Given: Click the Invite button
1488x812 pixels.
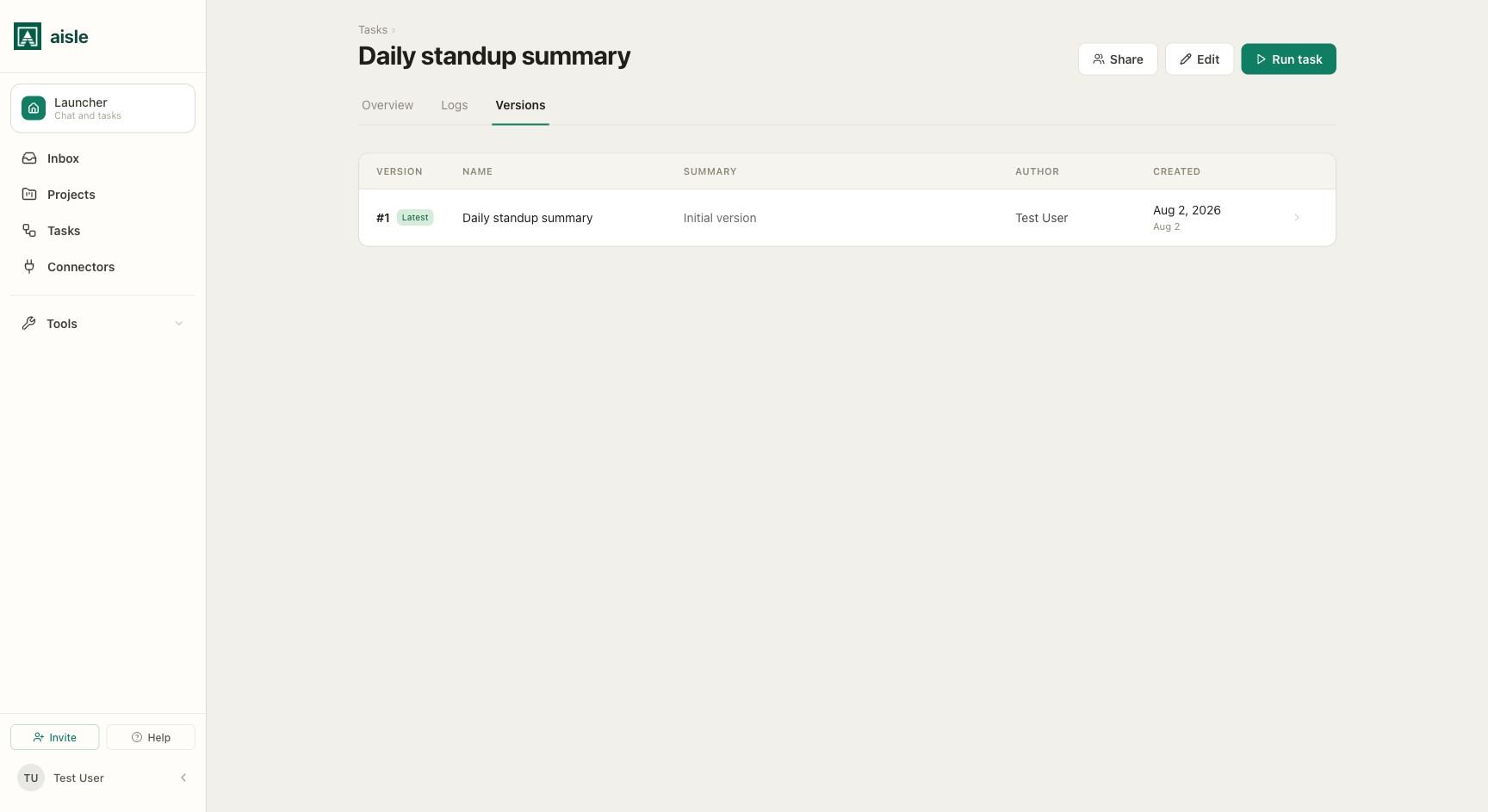Looking at the screenshot, I should tap(55, 737).
